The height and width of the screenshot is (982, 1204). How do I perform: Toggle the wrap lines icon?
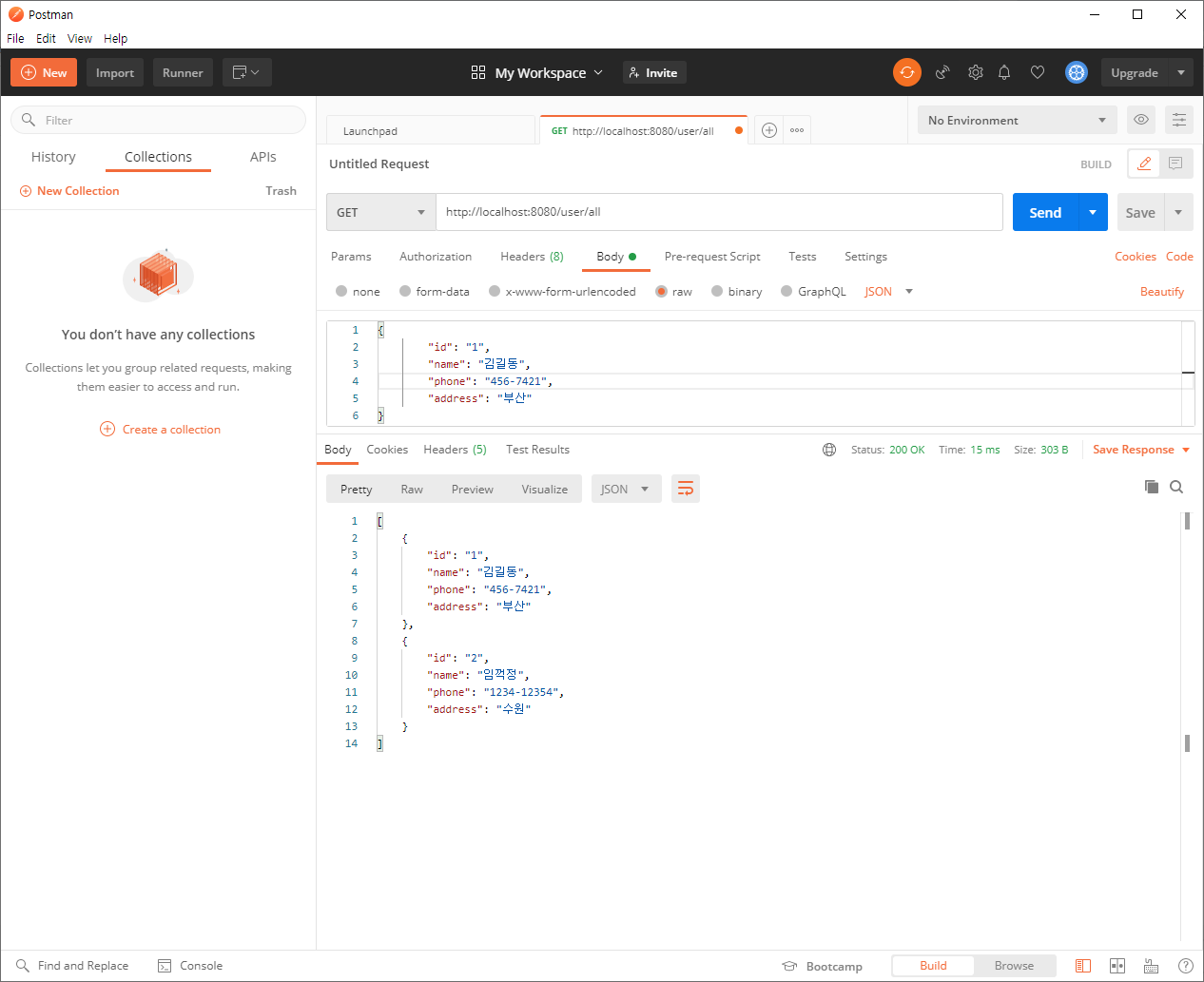(686, 489)
